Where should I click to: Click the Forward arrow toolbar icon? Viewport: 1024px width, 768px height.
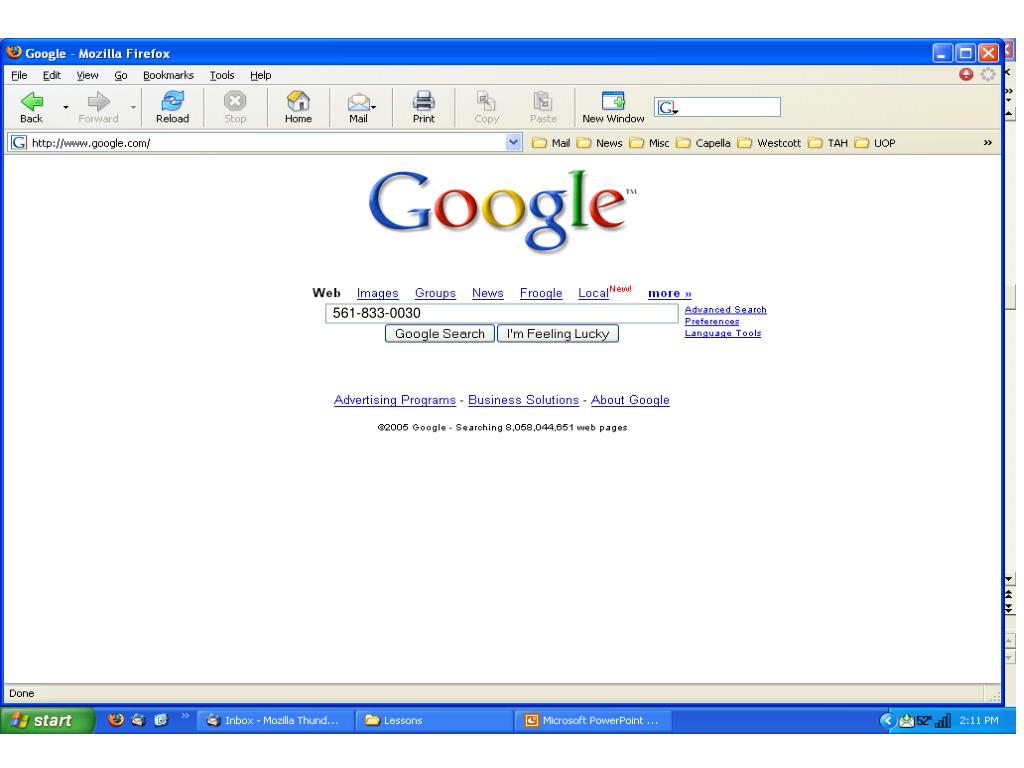pos(99,101)
